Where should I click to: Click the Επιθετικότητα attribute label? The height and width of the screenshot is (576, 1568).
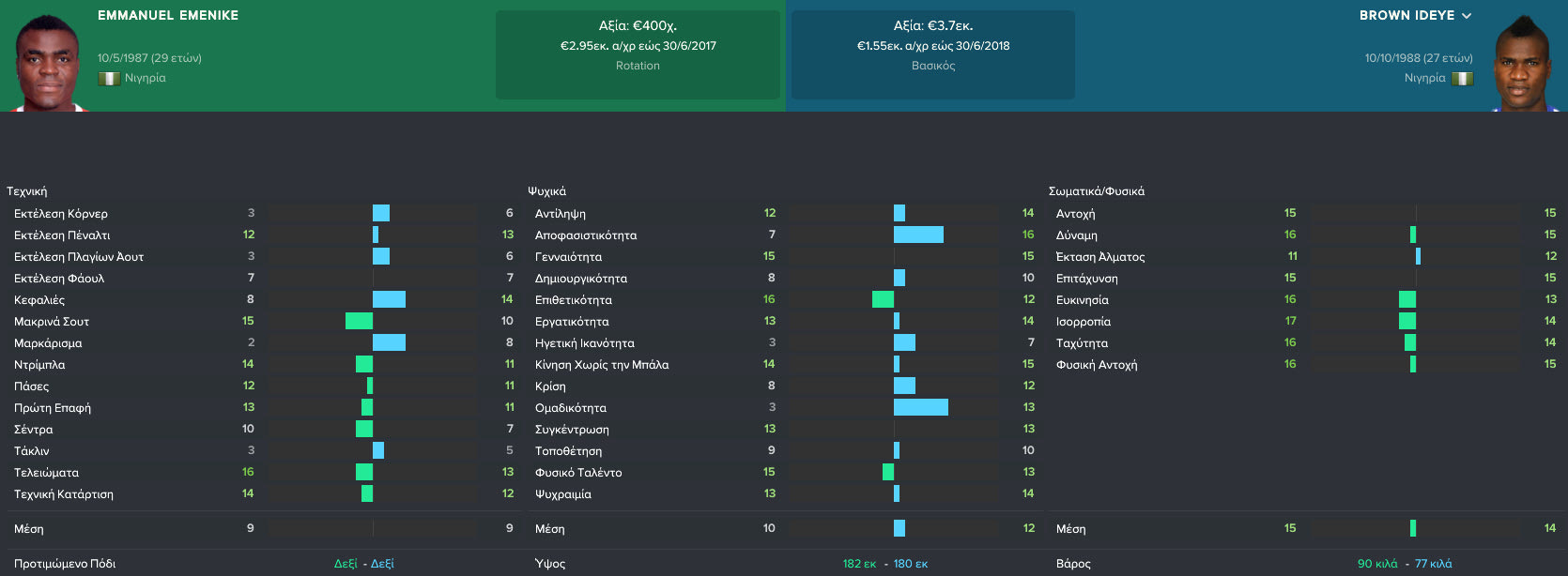tap(574, 300)
